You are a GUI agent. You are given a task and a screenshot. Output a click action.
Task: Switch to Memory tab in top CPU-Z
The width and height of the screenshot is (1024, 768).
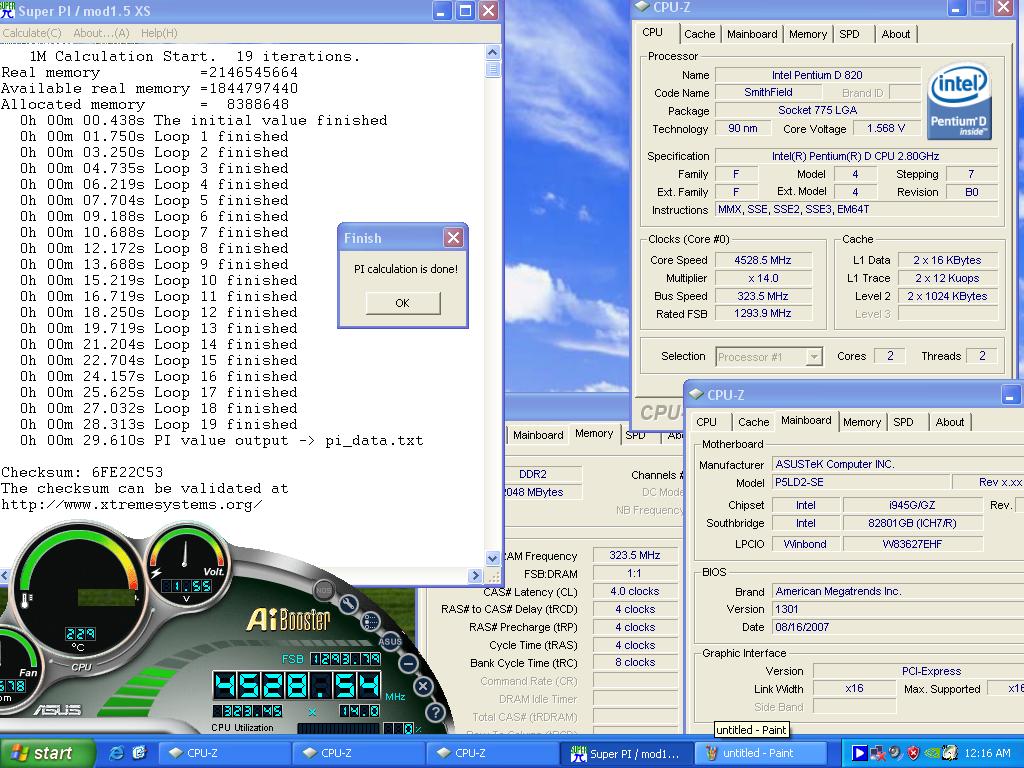coord(807,34)
